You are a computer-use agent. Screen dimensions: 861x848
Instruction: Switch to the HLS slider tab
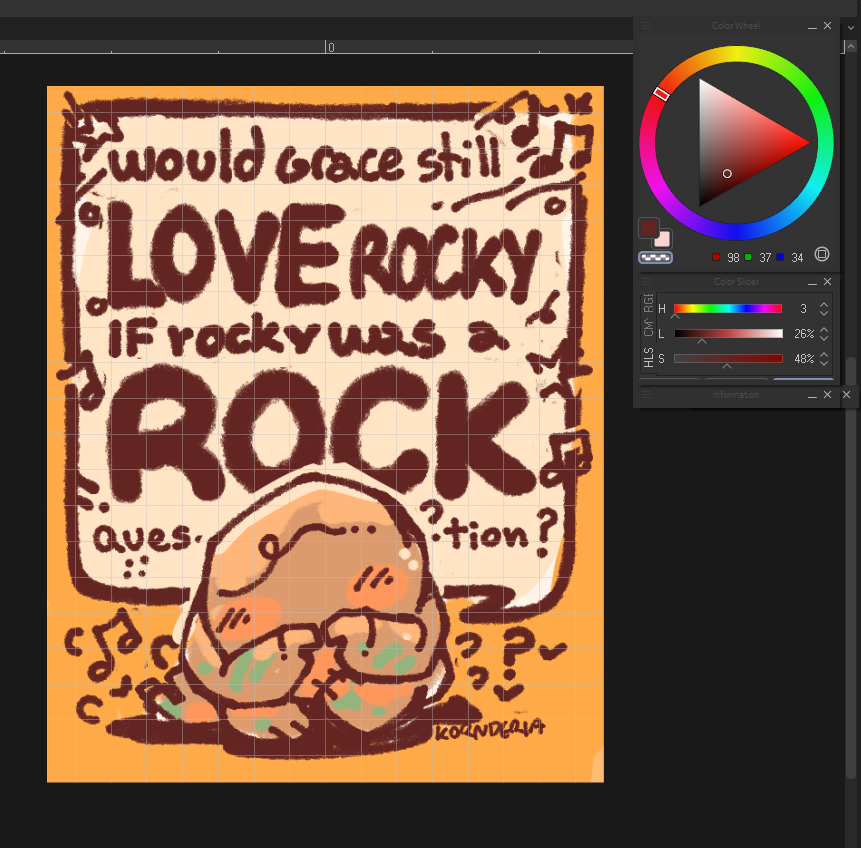click(648, 357)
